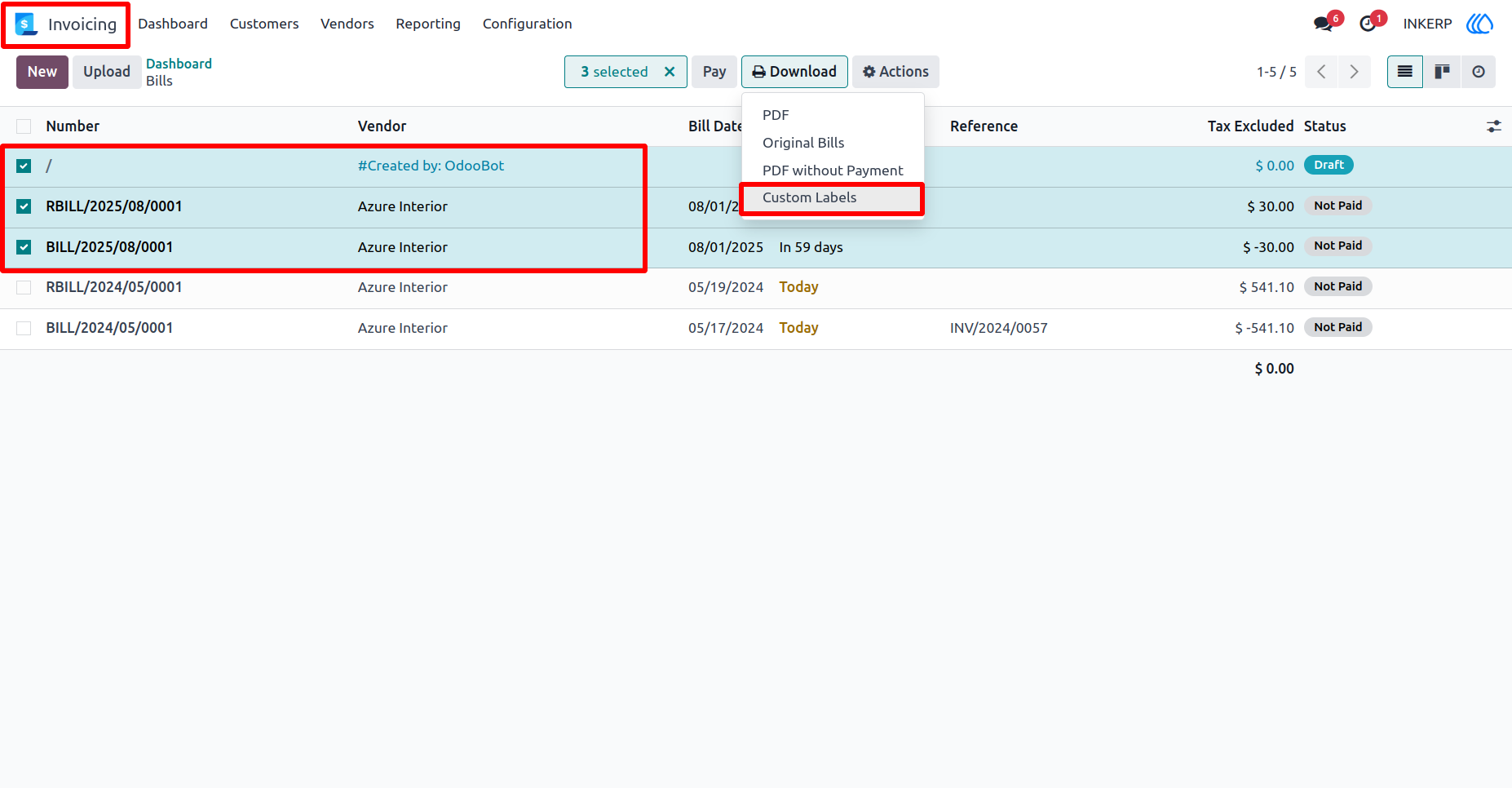Click the Pay button

714,72
